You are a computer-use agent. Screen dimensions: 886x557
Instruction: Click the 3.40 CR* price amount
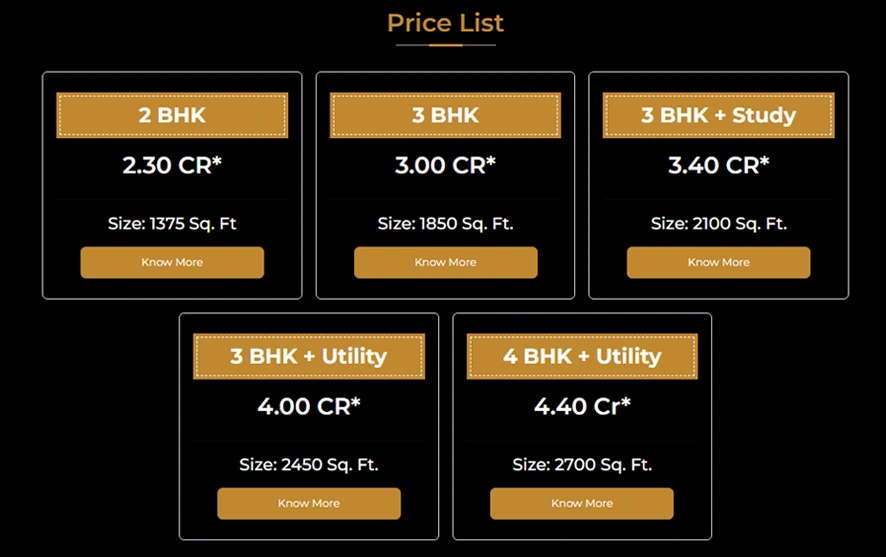pyautogui.click(x=718, y=166)
